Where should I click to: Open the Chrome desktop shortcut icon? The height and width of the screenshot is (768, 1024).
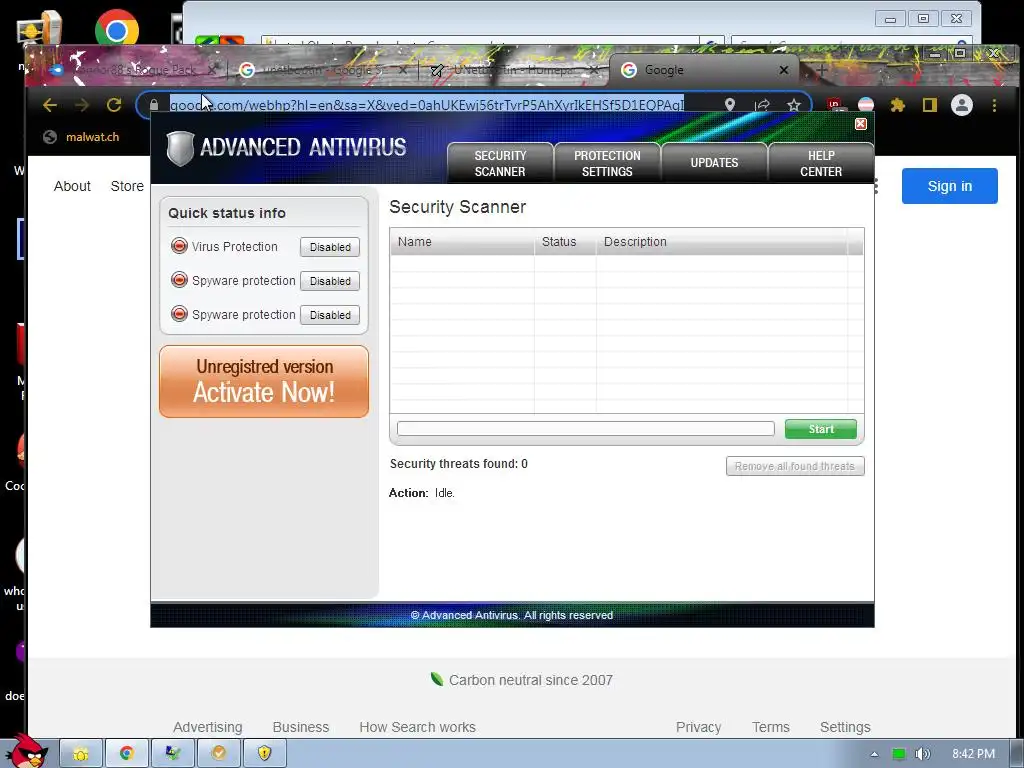point(117,29)
